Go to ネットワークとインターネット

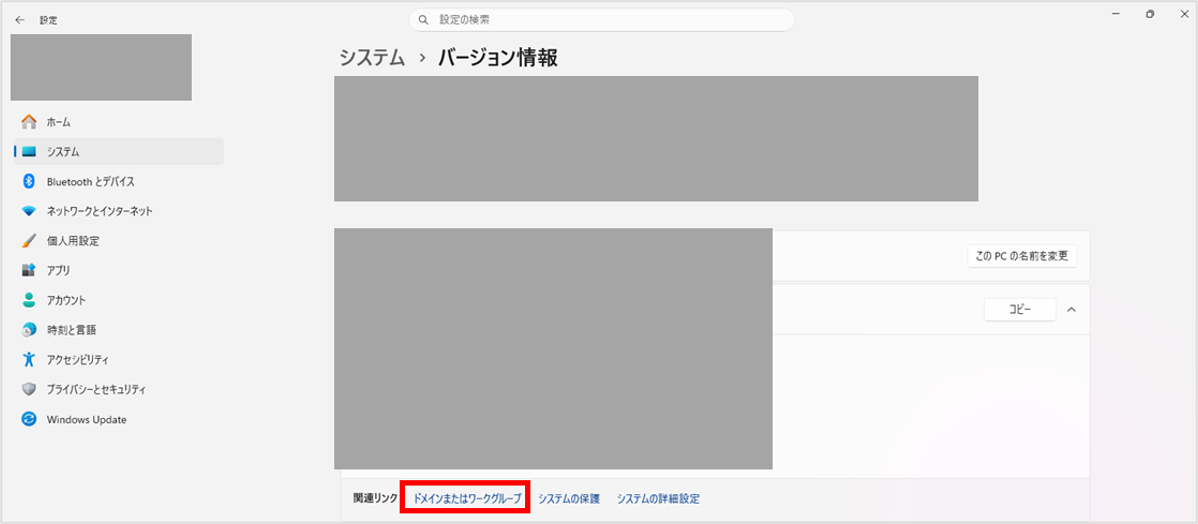point(118,211)
